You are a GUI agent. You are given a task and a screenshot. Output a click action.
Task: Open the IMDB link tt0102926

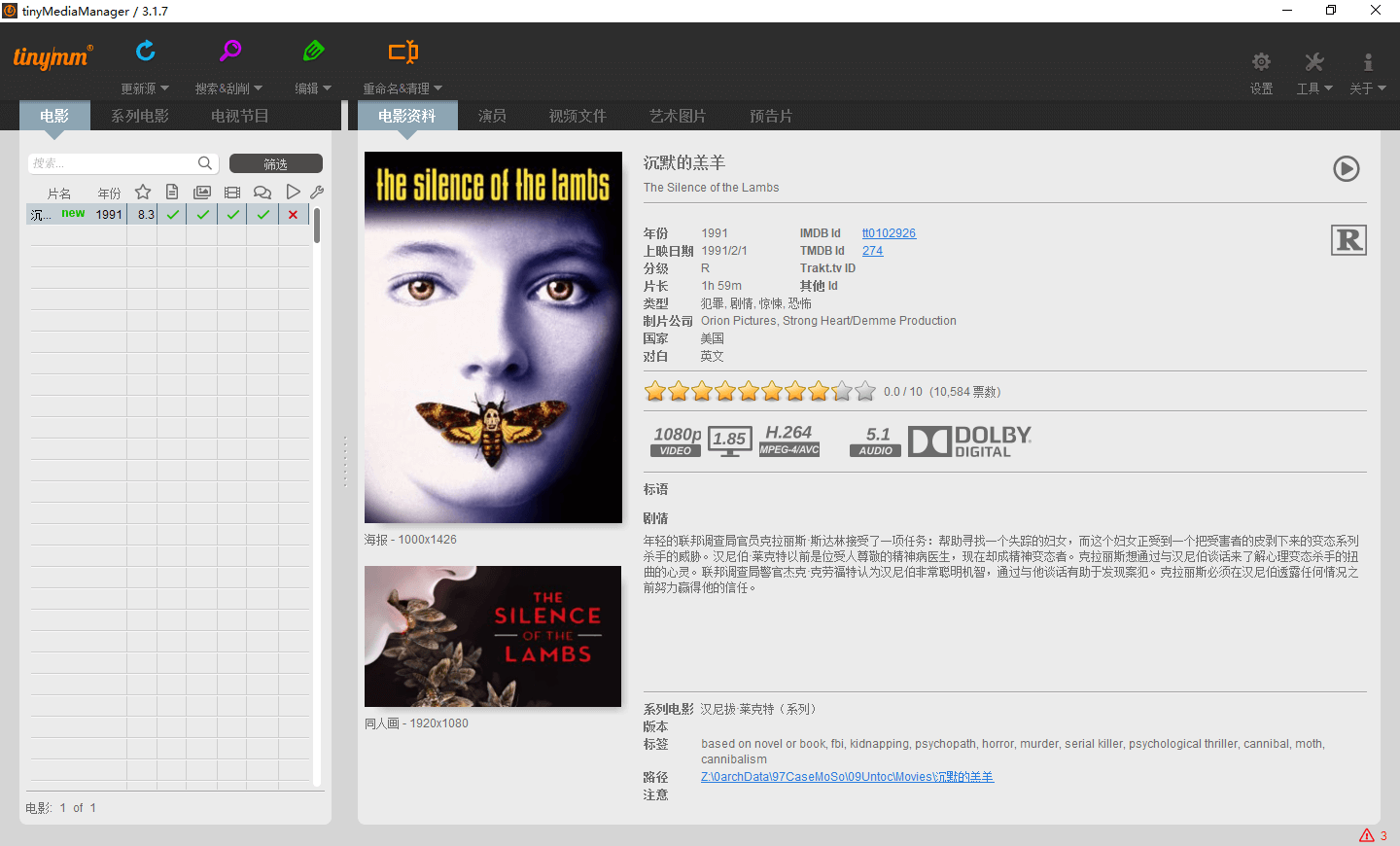pos(889,233)
